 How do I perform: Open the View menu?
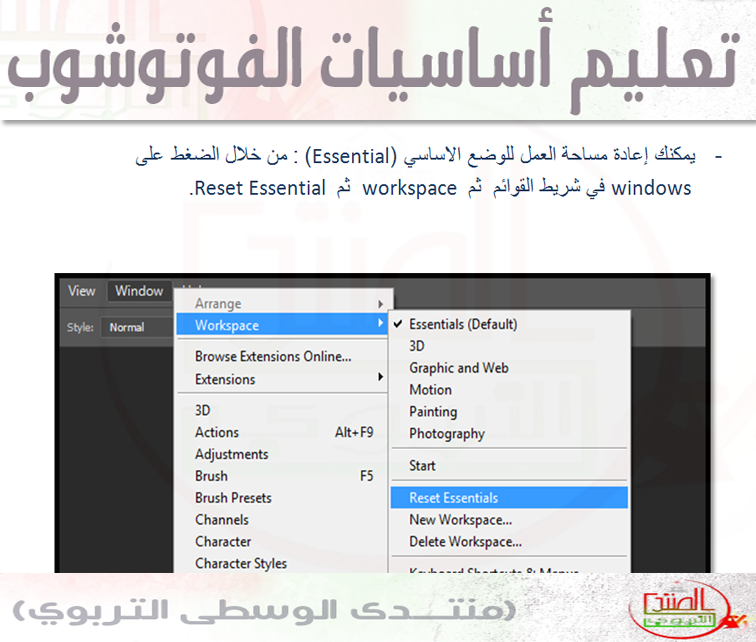pyautogui.click(x=81, y=291)
